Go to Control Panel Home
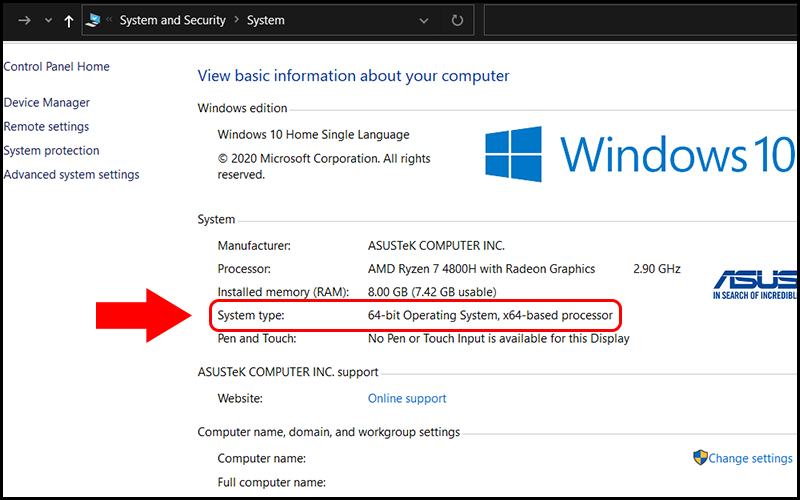800x500 pixels. click(57, 67)
